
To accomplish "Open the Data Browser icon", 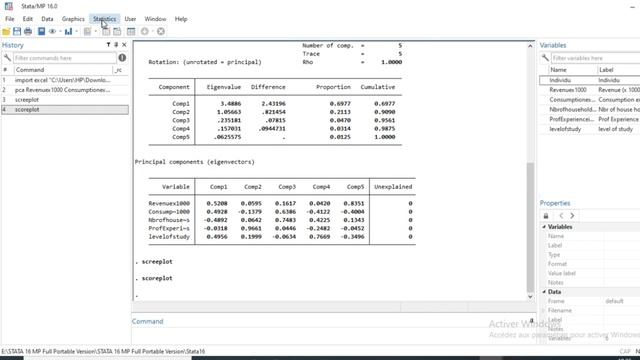I will pyautogui.click(x=117, y=31).
